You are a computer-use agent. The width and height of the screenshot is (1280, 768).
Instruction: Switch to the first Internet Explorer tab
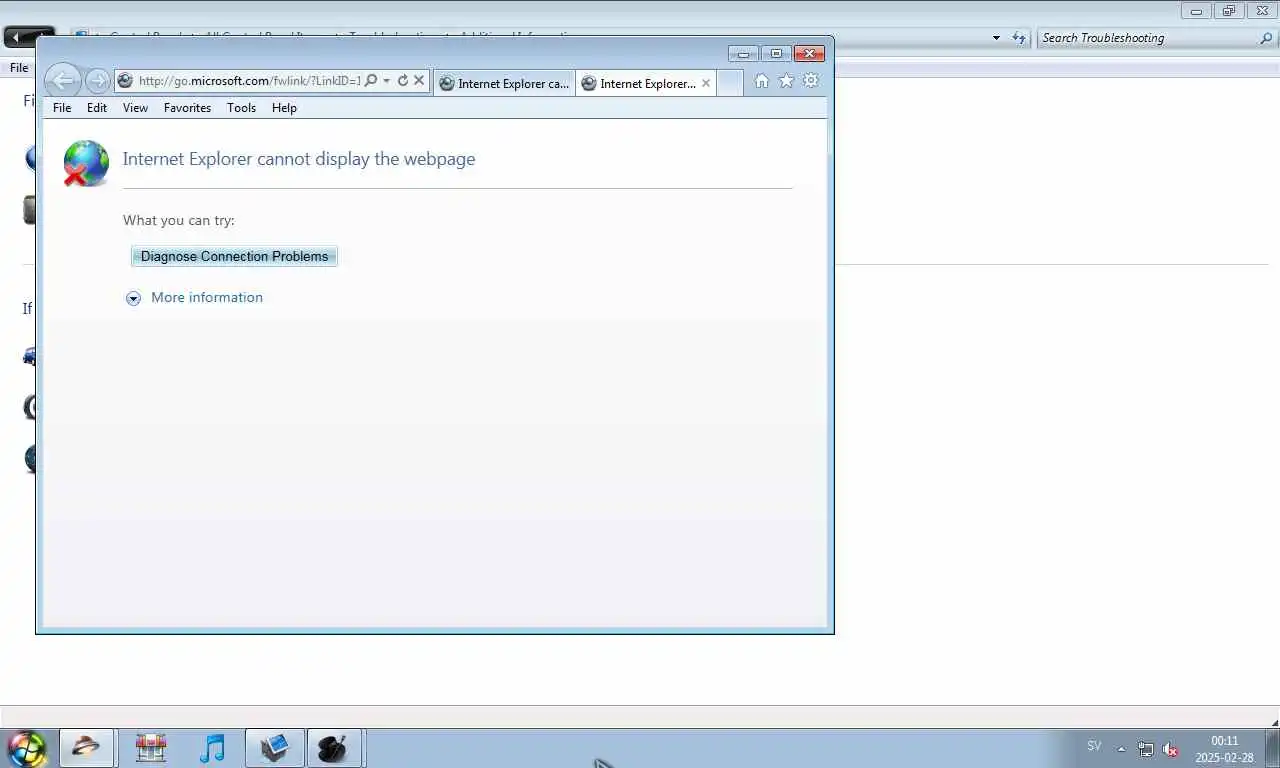pyautogui.click(x=505, y=83)
